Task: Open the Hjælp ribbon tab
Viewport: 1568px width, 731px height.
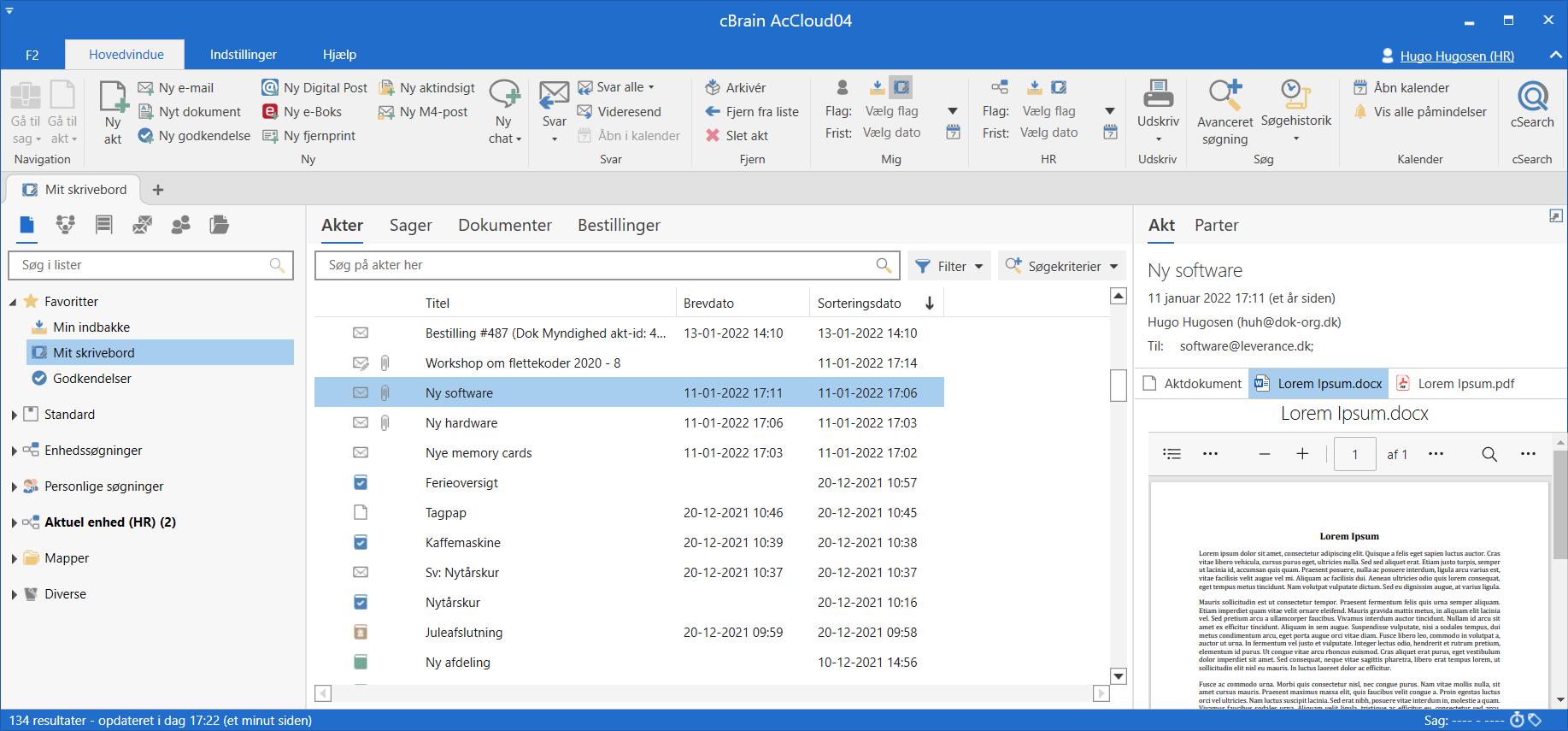Action: click(339, 55)
